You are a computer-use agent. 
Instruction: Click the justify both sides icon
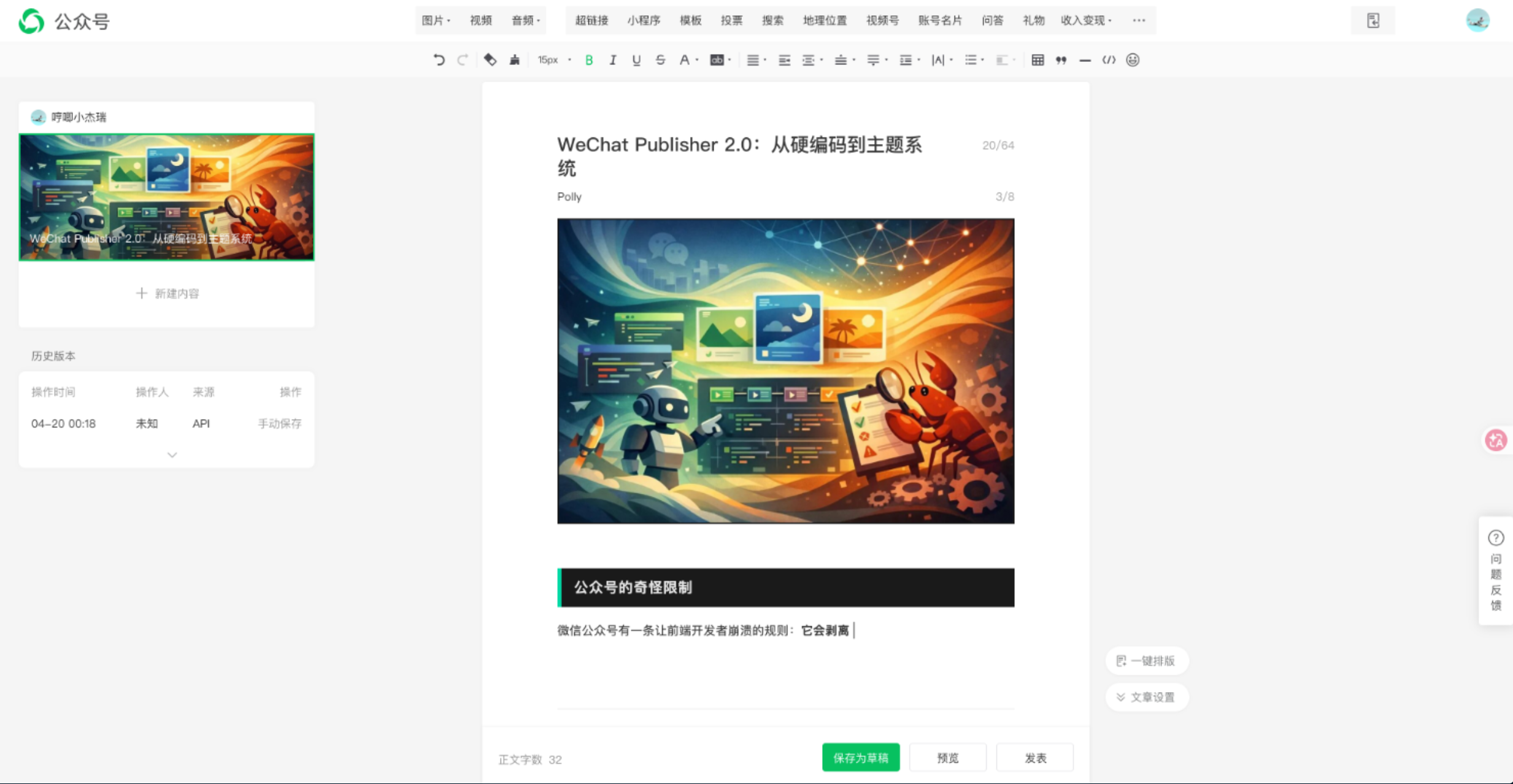pyautogui.click(x=784, y=60)
